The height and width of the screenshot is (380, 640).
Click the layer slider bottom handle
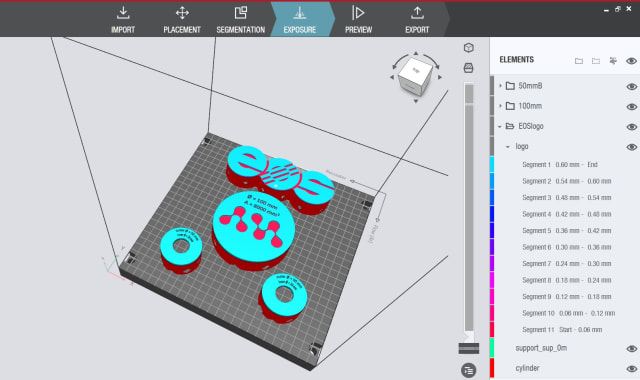click(x=469, y=348)
